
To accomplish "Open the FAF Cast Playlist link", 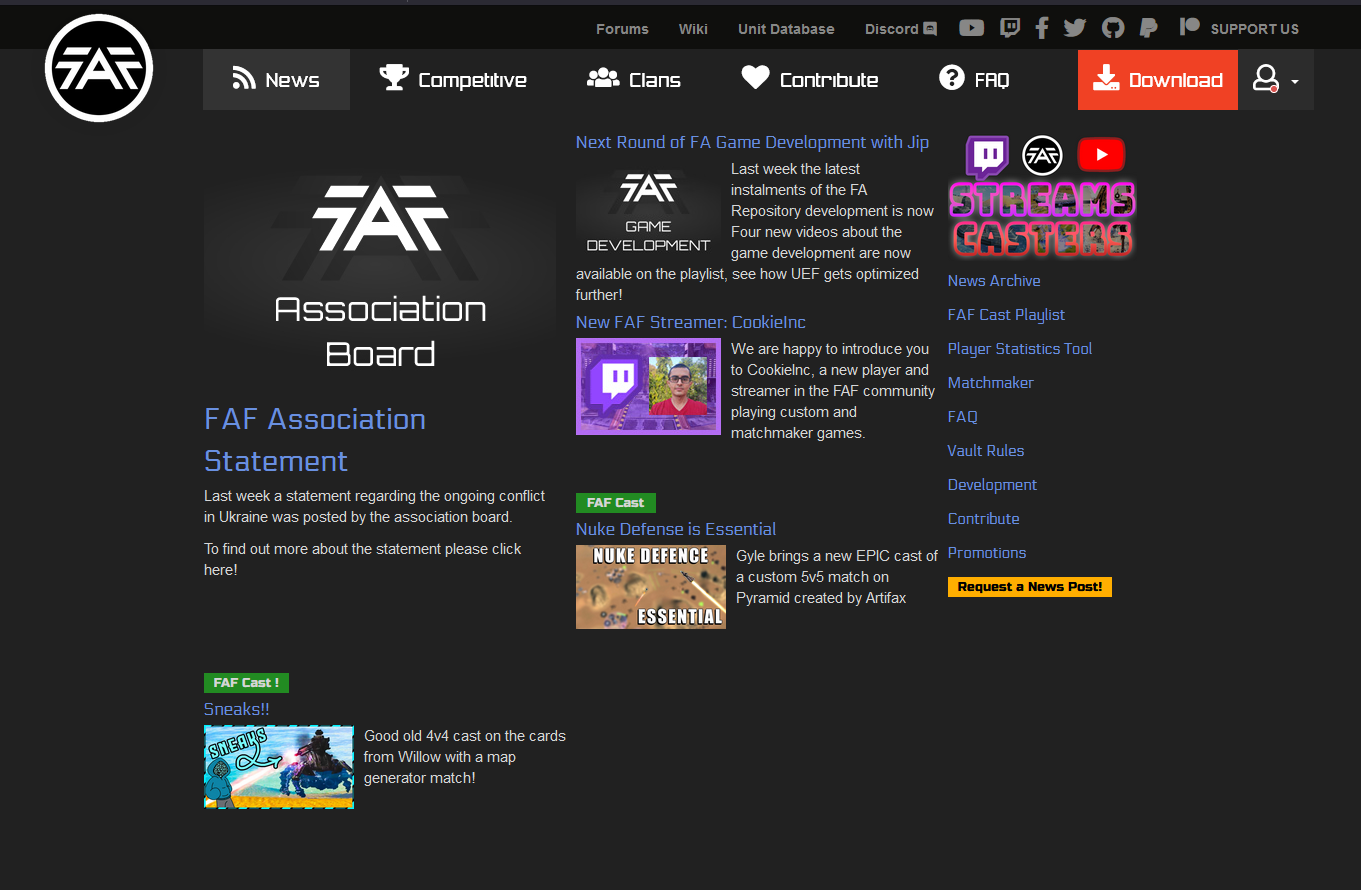I will pos(1006,315).
